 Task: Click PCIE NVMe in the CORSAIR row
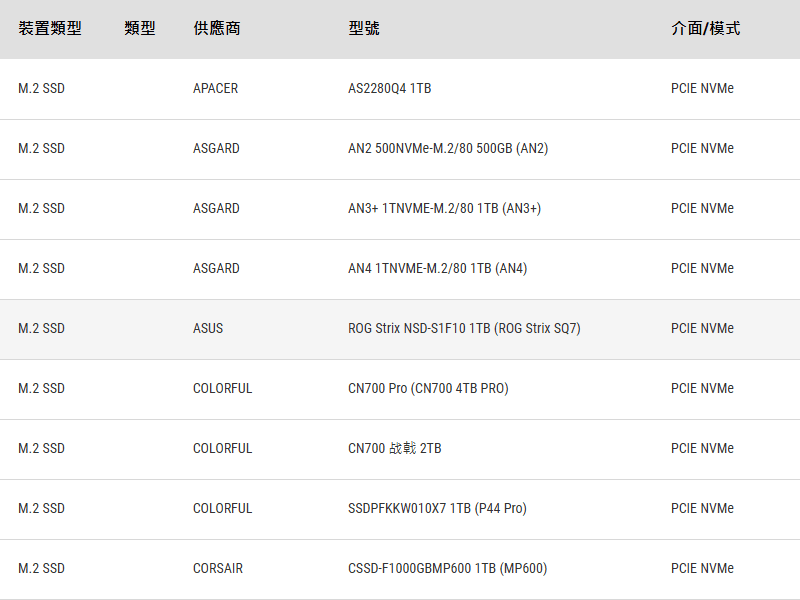coord(702,568)
